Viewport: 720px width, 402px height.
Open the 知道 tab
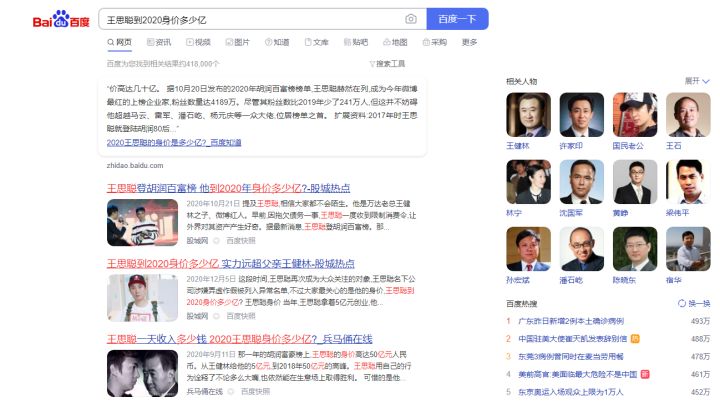(x=277, y=42)
